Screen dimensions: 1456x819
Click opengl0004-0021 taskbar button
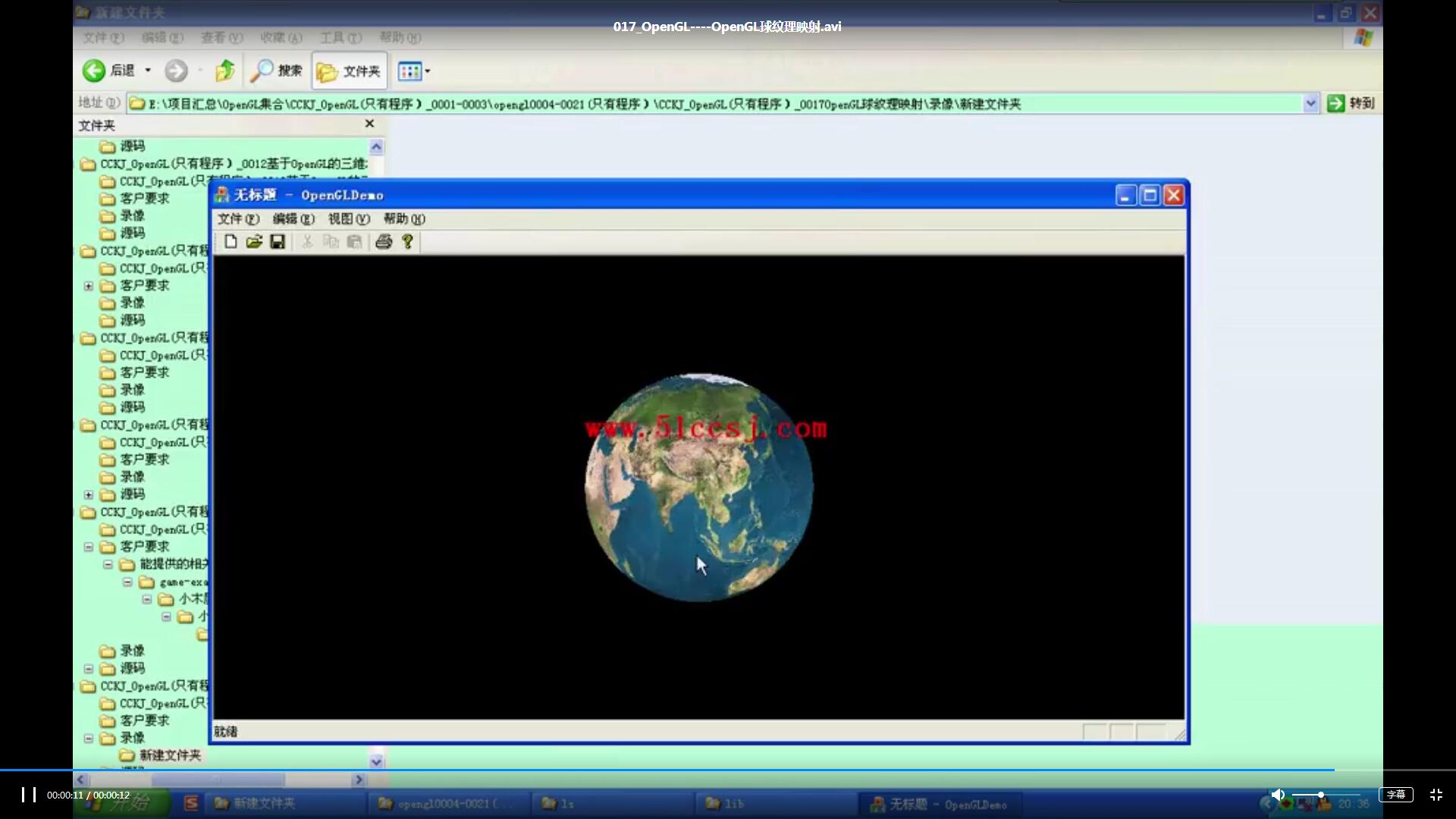[x=450, y=804]
